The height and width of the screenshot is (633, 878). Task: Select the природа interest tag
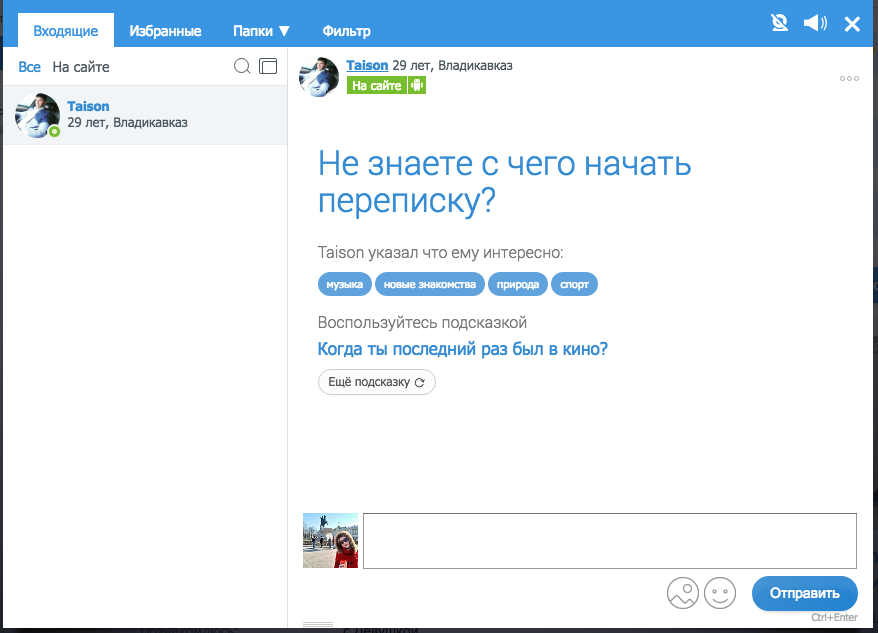coord(517,284)
